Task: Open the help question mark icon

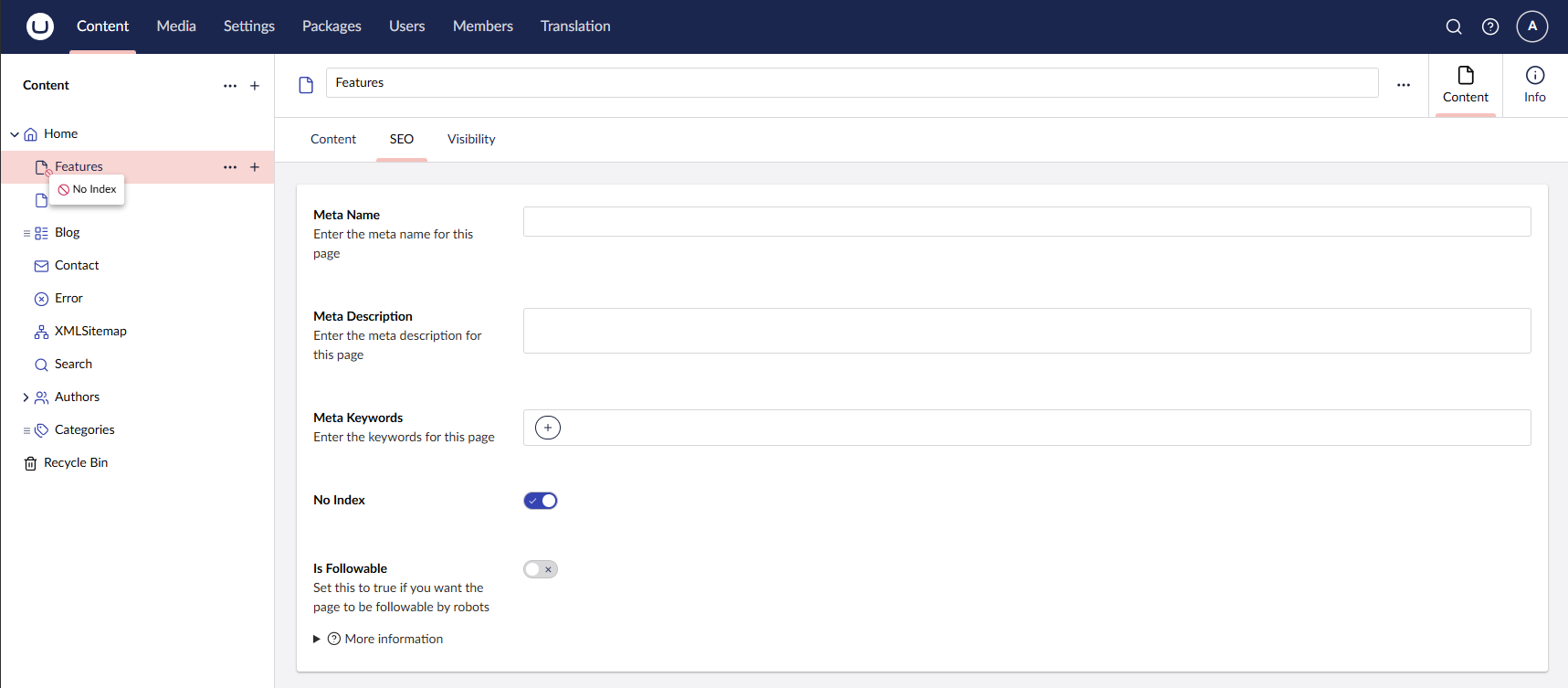Action: (1490, 26)
